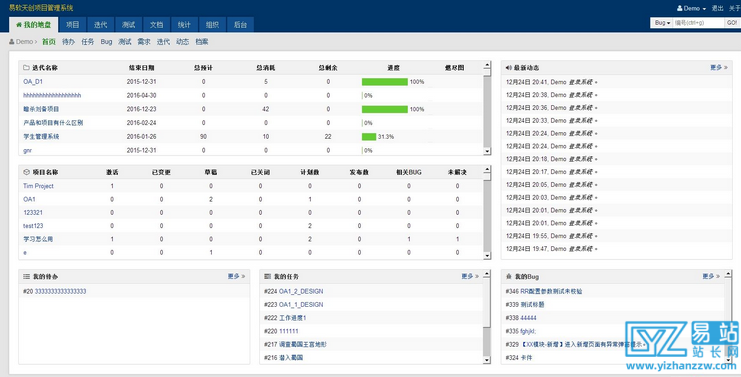Open more in 我的任务 panel
Screen dimensions: 741x377
point(470,276)
